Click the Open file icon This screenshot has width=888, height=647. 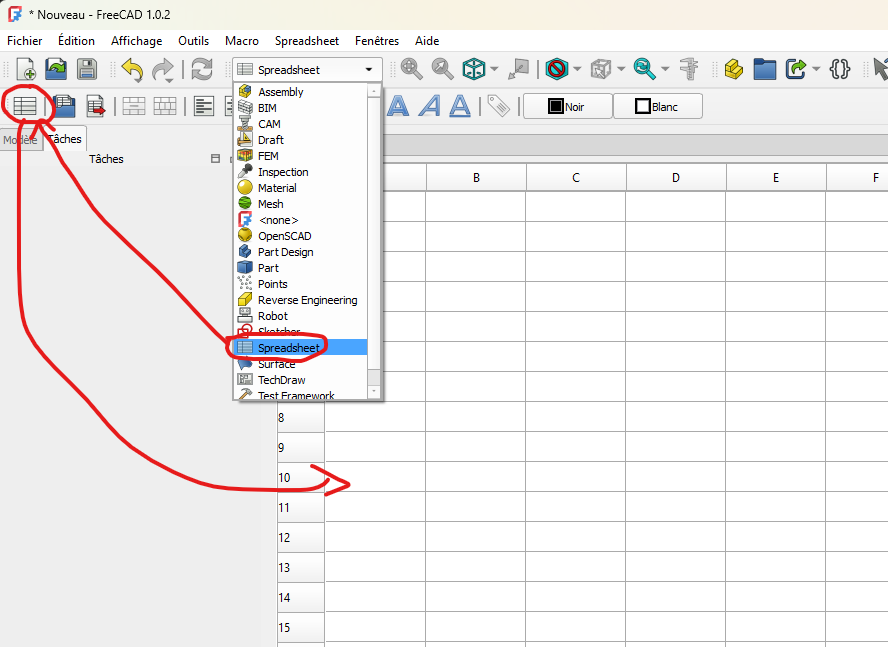click(x=56, y=69)
